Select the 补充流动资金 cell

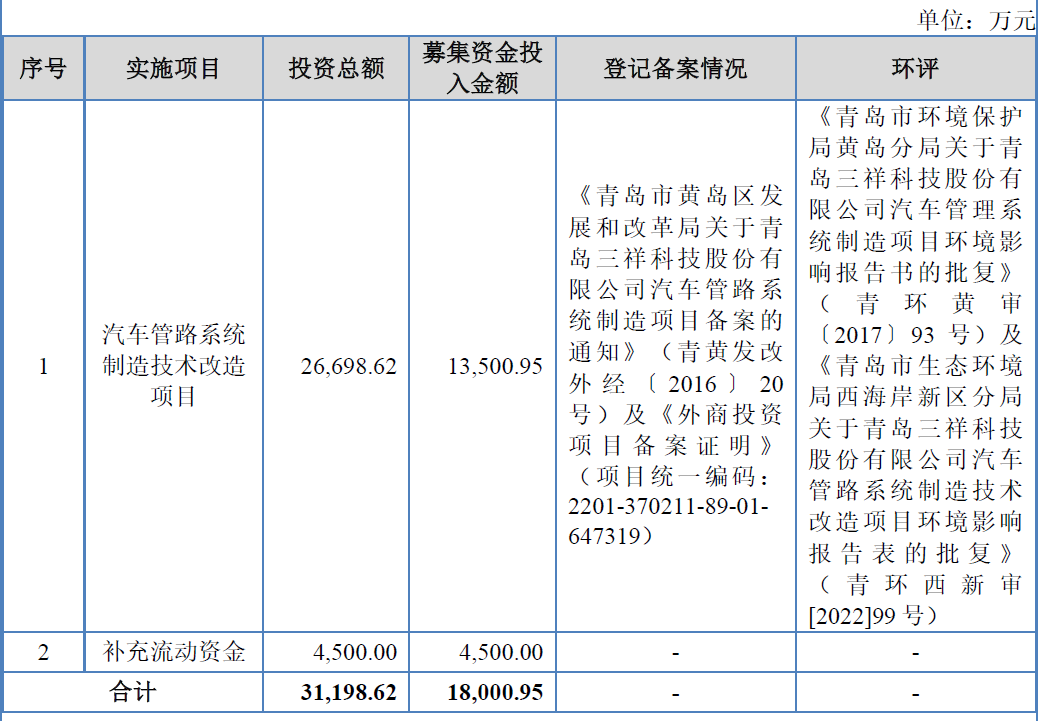(x=174, y=652)
